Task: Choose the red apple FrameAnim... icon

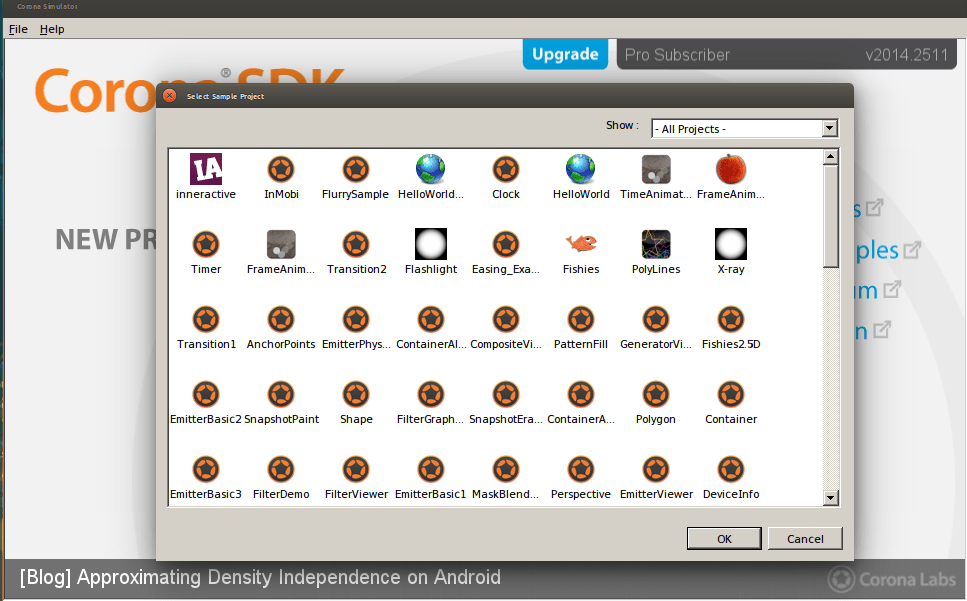Action: [x=731, y=169]
